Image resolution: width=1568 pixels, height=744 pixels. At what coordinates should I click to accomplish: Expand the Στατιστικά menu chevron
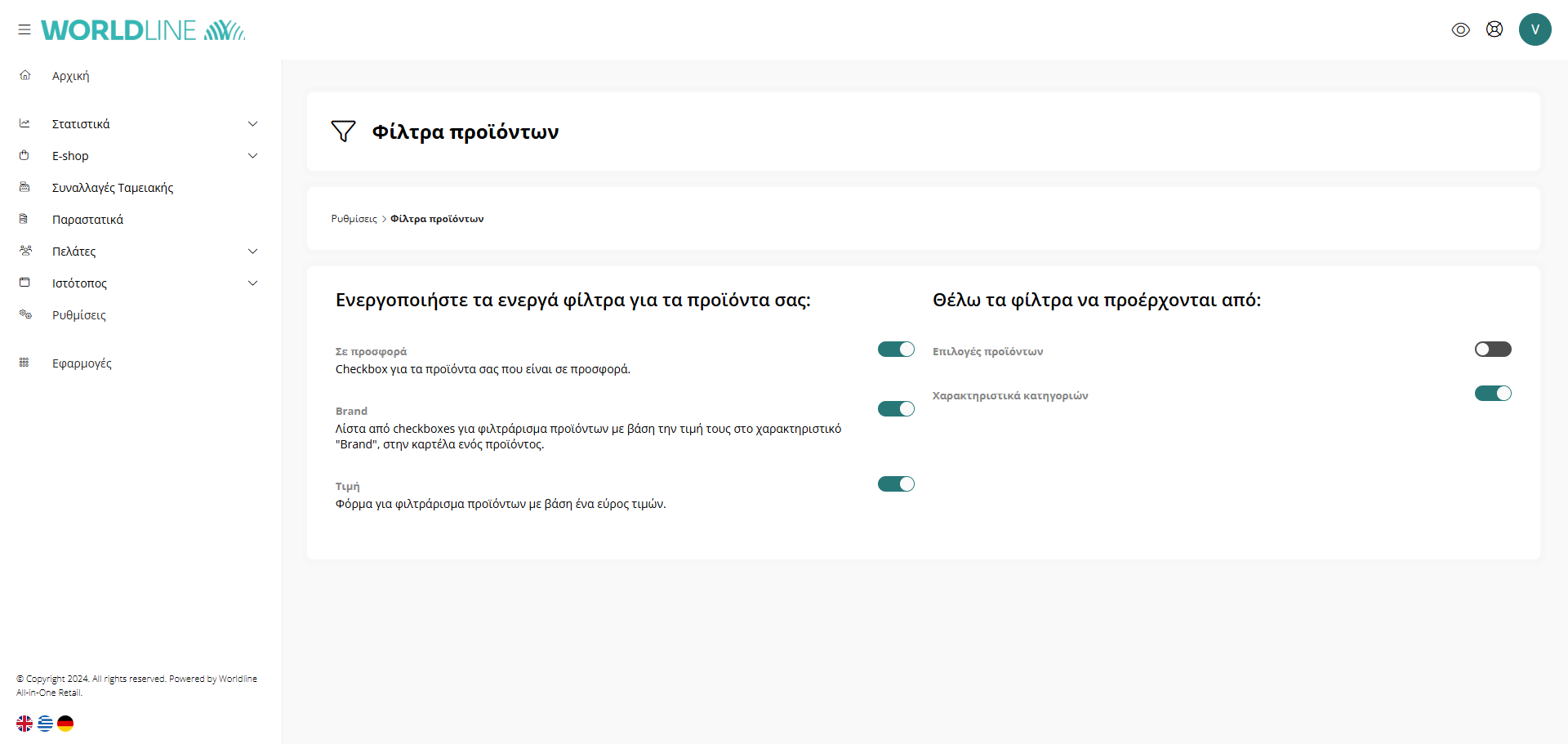(252, 124)
